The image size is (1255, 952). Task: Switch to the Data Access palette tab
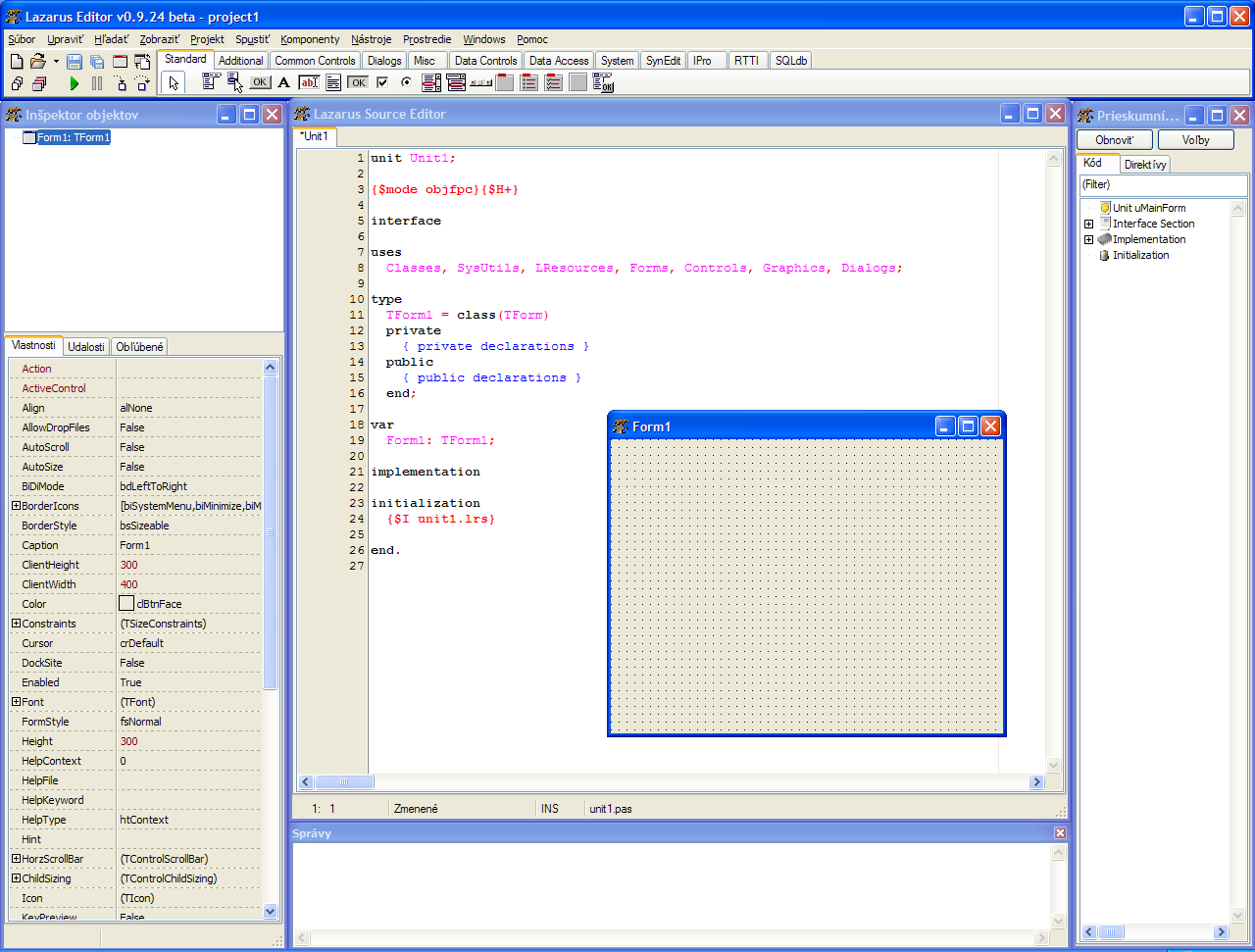(x=559, y=61)
